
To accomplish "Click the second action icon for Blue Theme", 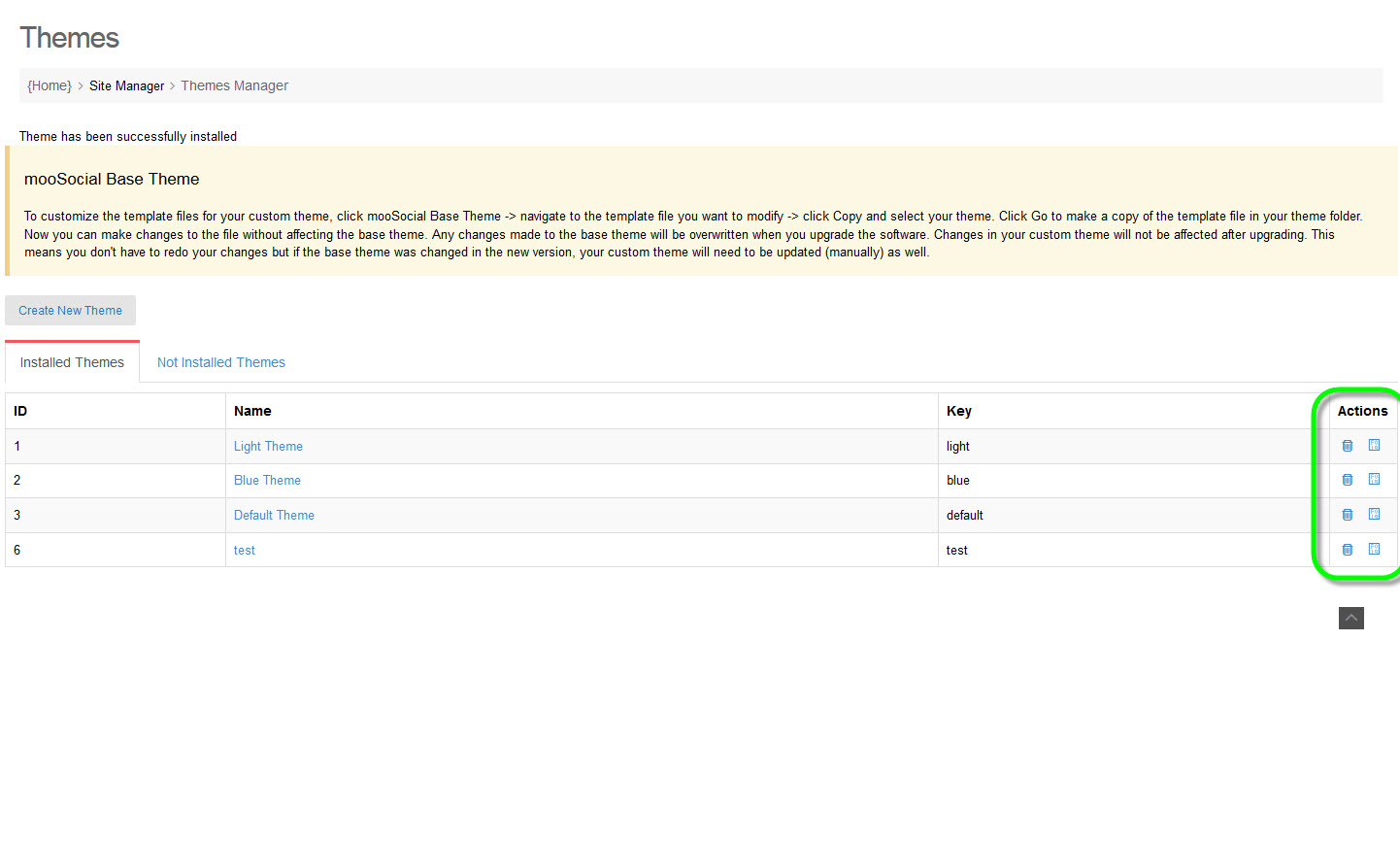I will click(1374, 479).
